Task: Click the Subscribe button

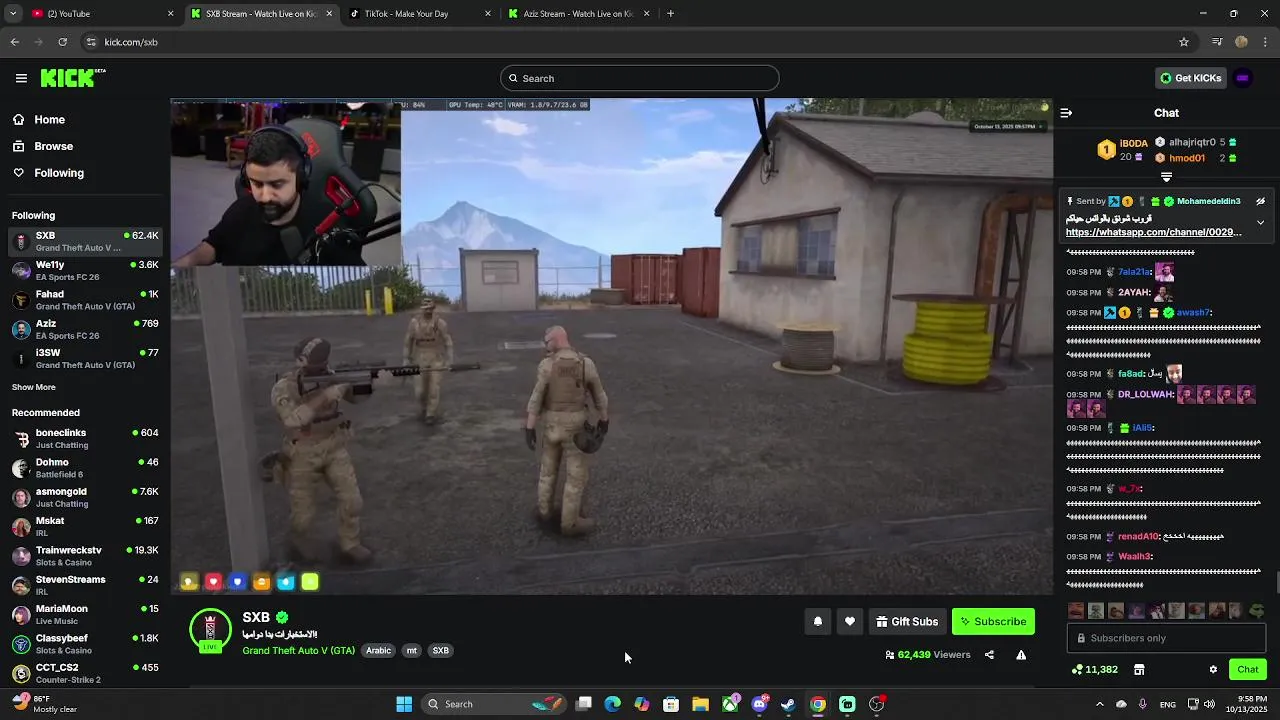Action: coord(993,622)
